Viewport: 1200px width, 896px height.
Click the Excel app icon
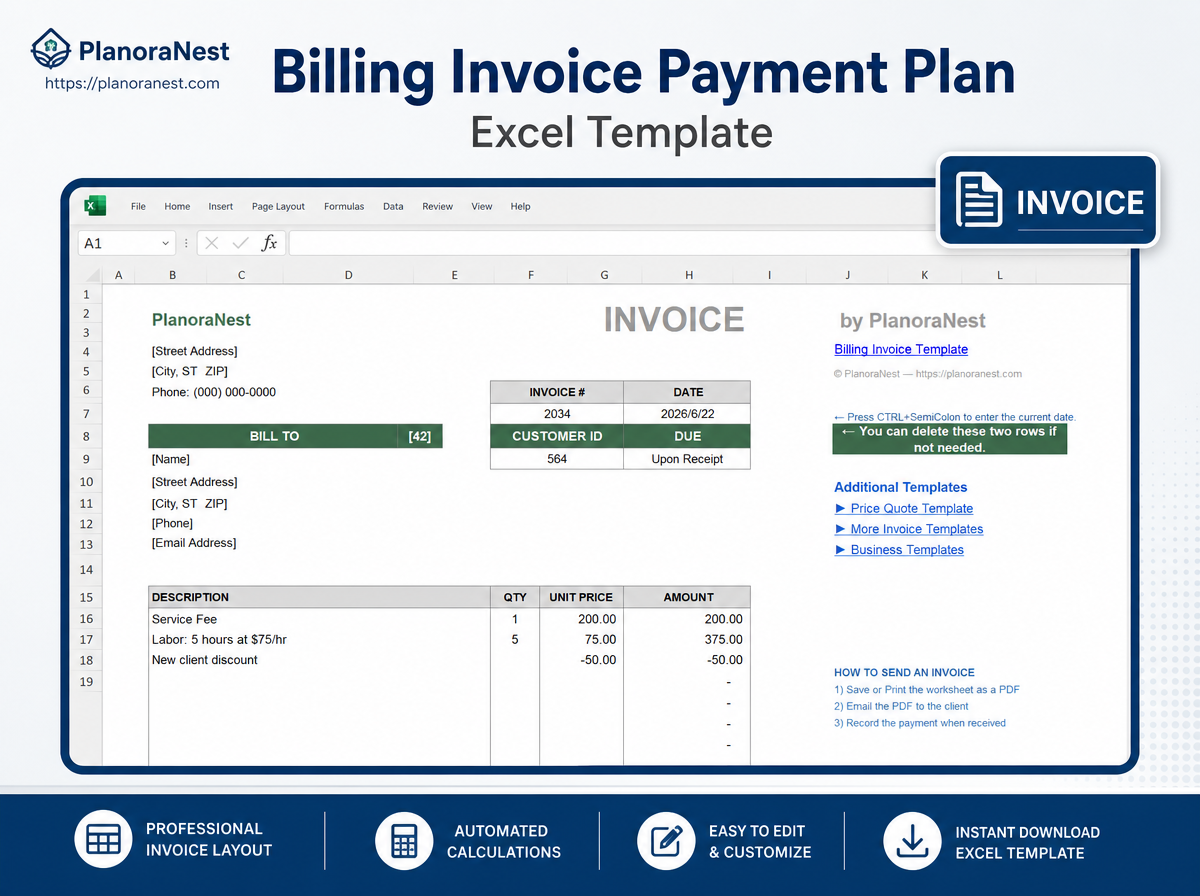tap(95, 206)
